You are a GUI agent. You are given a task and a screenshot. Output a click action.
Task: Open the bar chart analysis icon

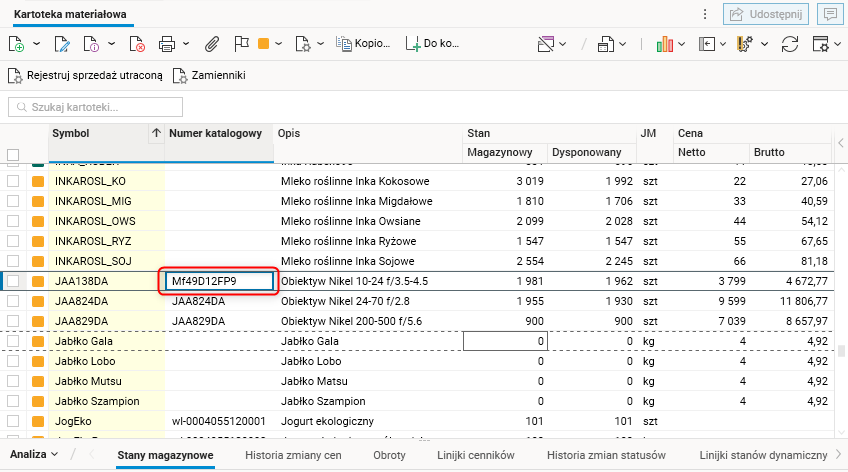tap(665, 44)
